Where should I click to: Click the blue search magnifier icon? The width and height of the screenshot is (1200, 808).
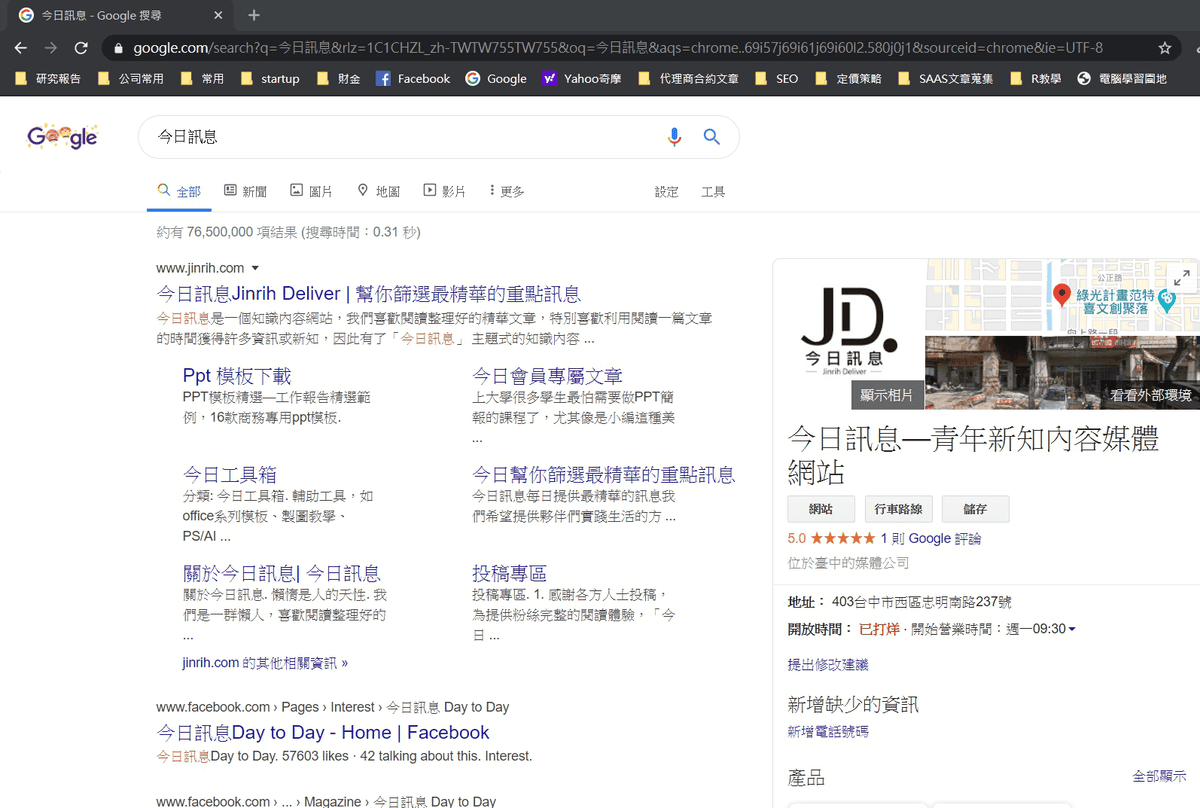[x=712, y=137]
